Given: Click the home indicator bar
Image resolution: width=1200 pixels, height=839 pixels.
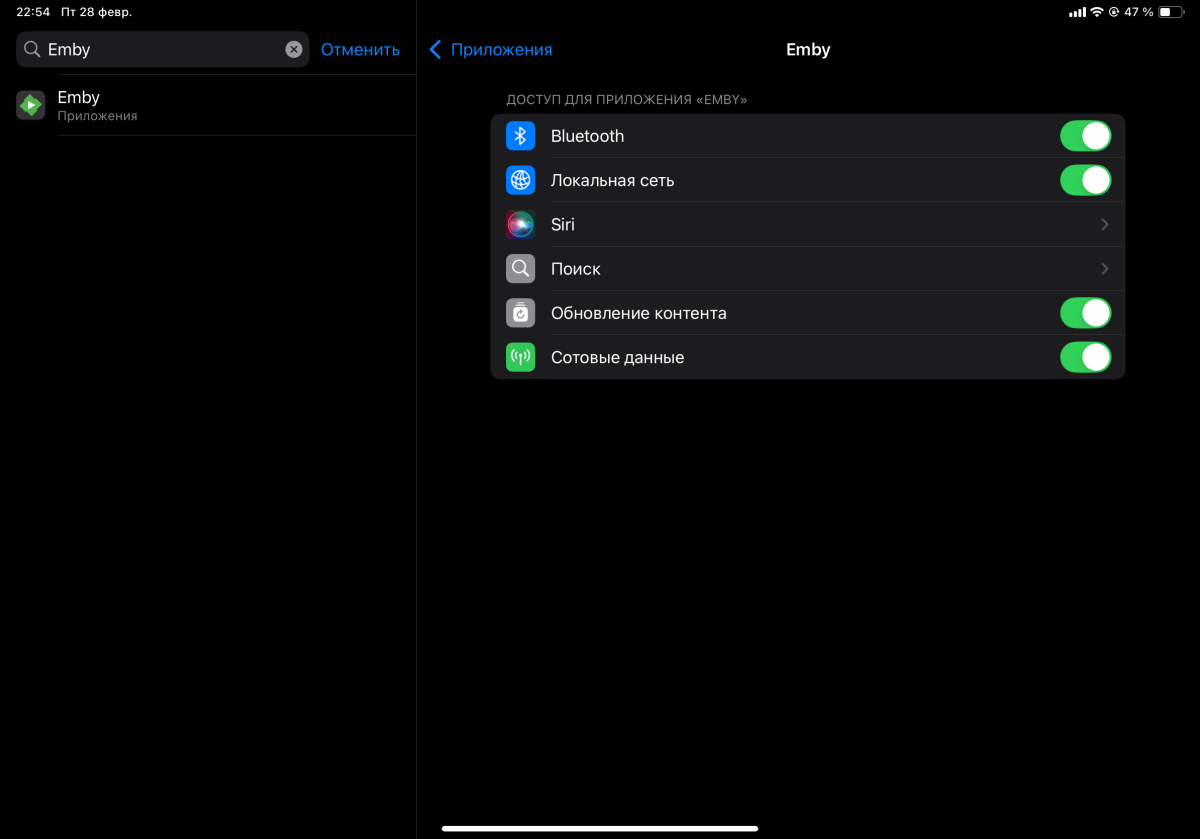Looking at the screenshot, I should (x=600, y=828).
